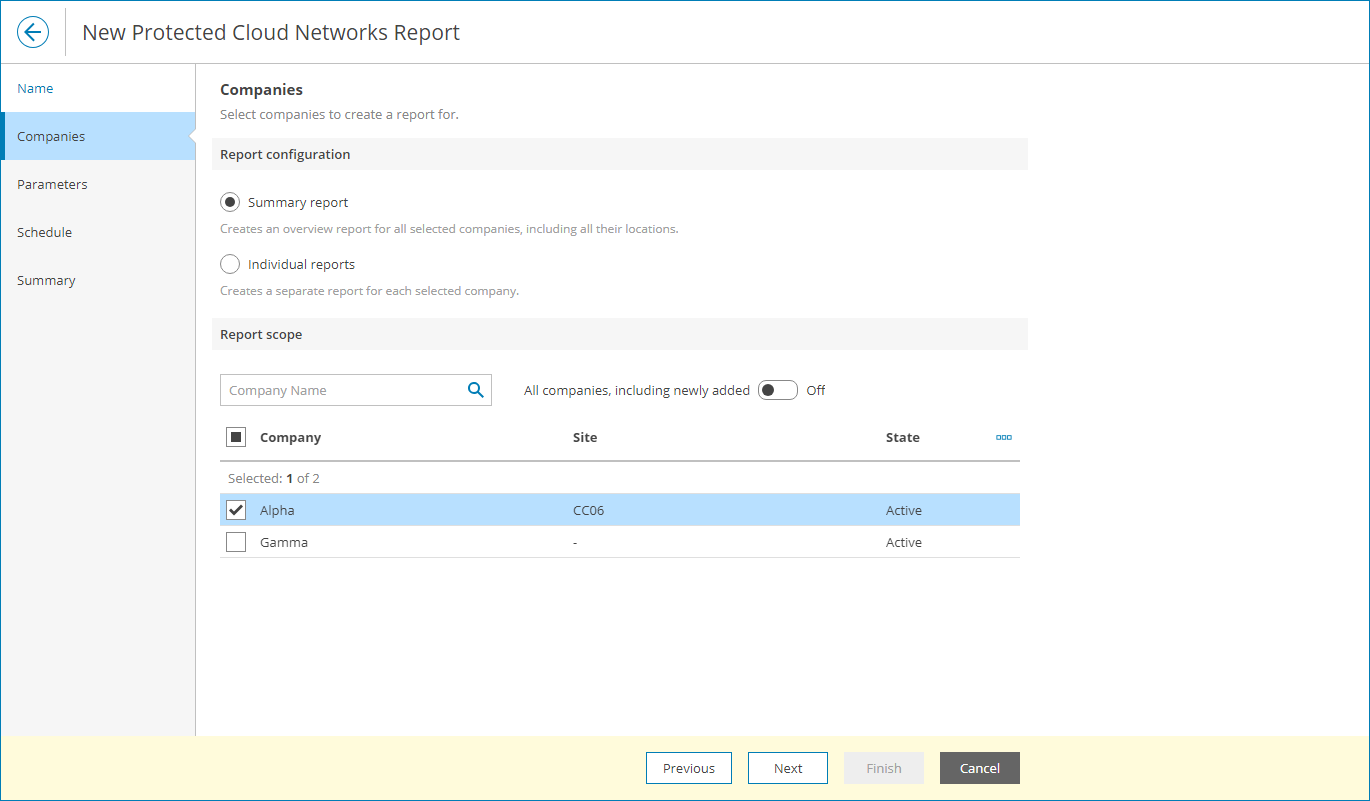1370x801 pixels.
Task: Select the Summary report radio button
Action: point(230,202)
